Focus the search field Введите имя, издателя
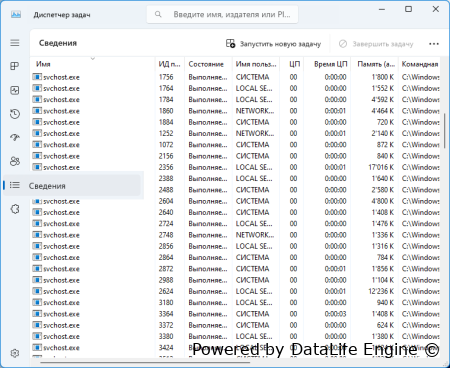Viewport: 450px width, 368px height. pos(222,14)
